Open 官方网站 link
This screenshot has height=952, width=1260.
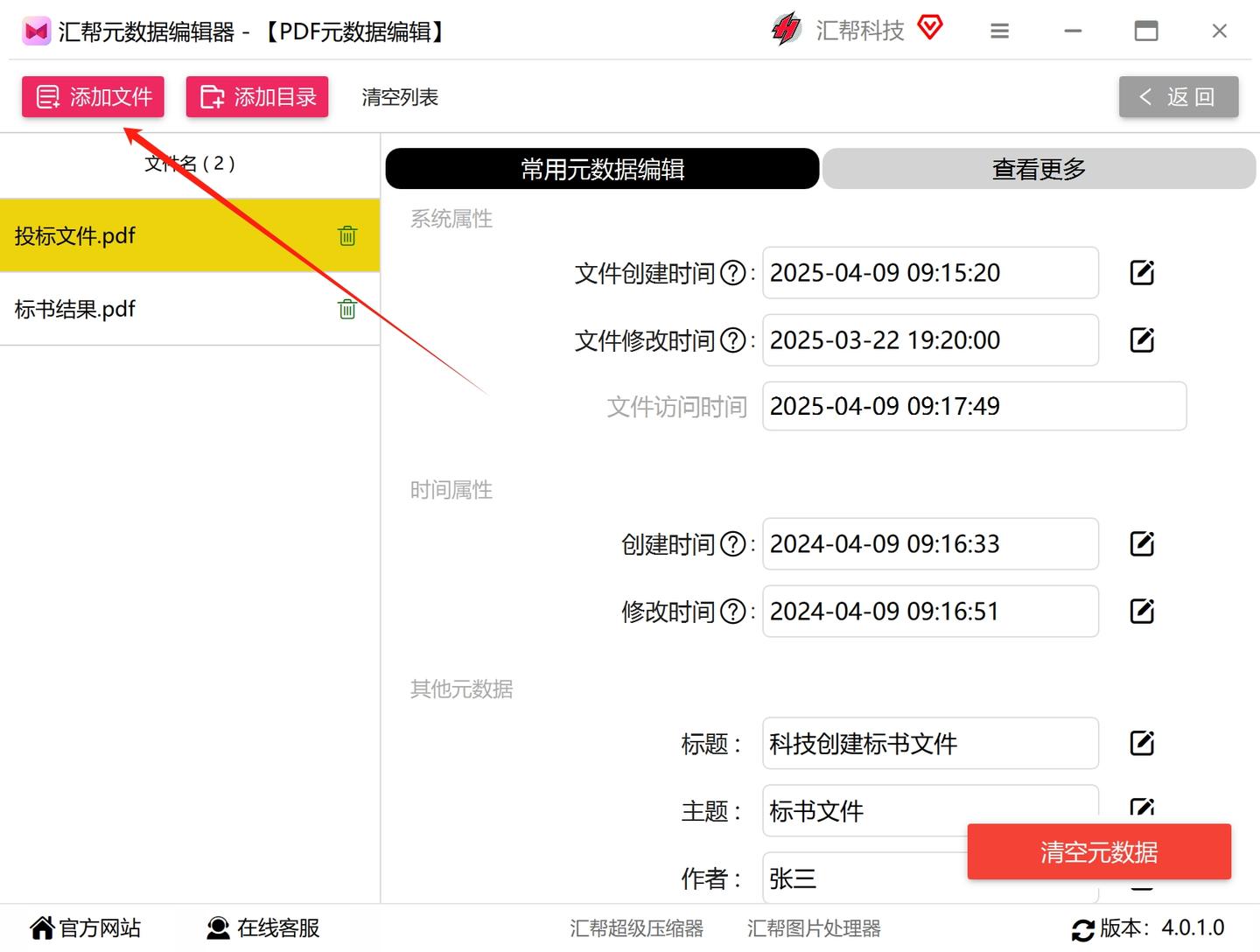coord(85,928)
